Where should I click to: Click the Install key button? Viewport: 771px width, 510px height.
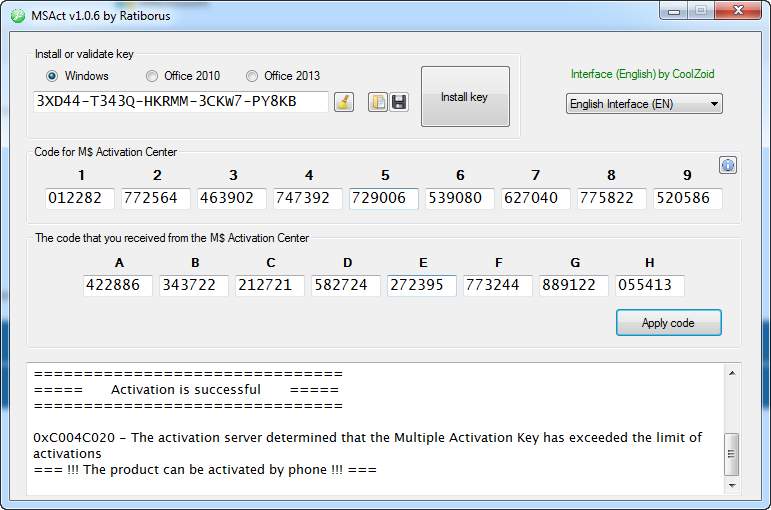[x=465, y=97]
